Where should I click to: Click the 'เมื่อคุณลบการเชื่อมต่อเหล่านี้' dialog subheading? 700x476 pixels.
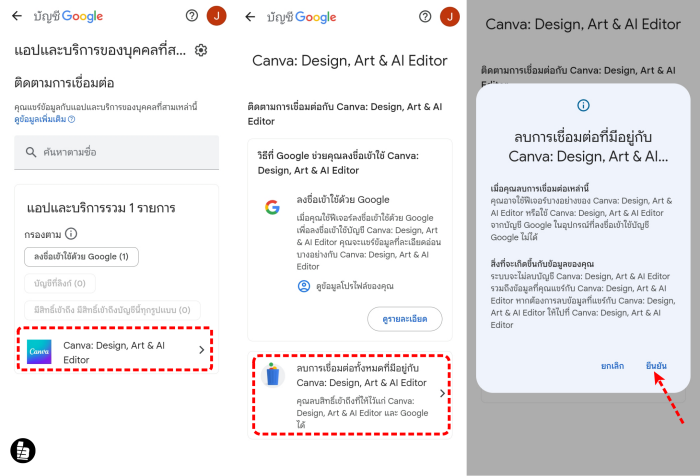coord(540,188)
